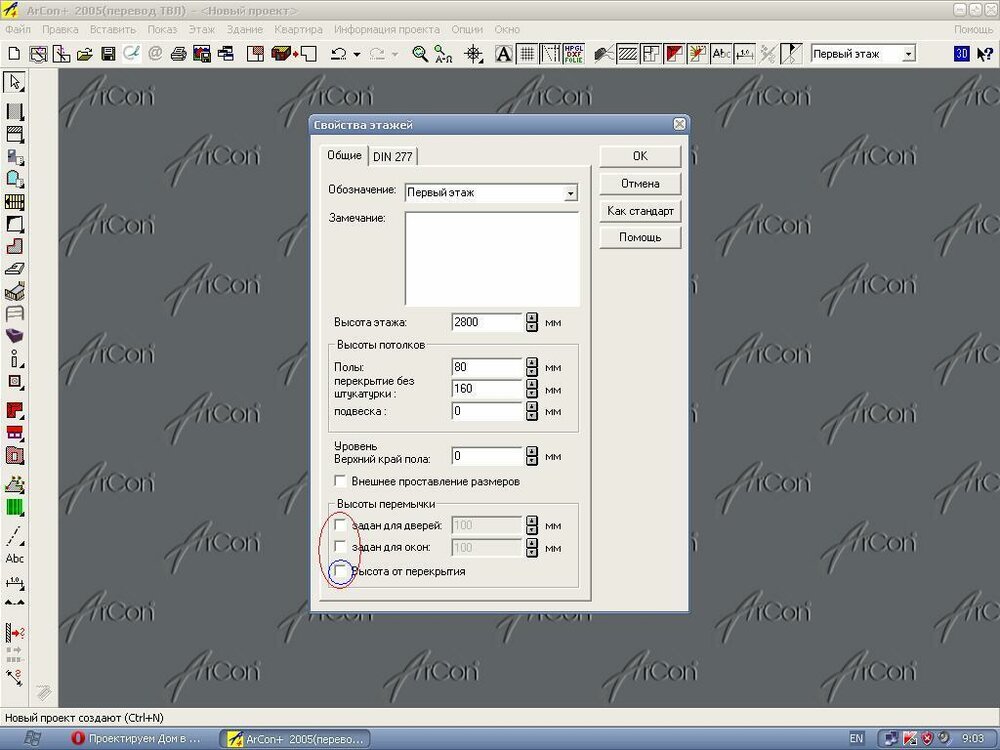Click the hatching display icon in toolbar
Image resolution: width=1000 pixels, height=750 pixels.
628,54
